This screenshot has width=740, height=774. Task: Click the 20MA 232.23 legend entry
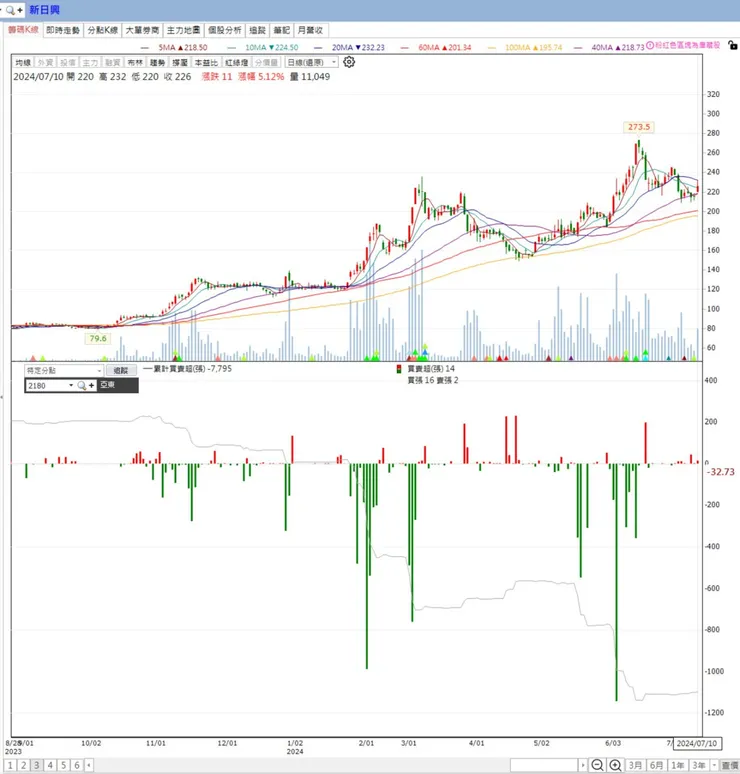349,47
